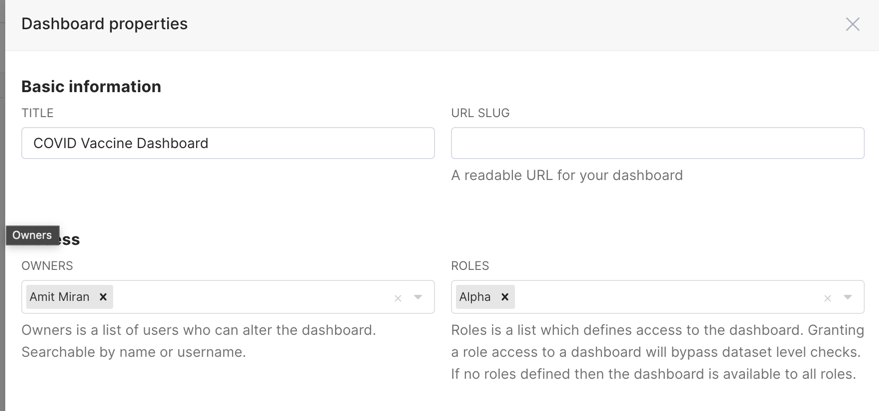Screen dimensions: 879x411
Task: Close the Dashboard properties dialog
Action: 852,24
